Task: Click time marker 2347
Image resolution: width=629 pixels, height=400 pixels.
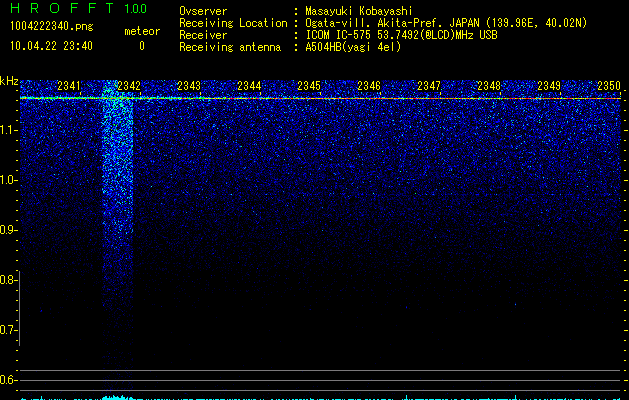Action: (x=429, y=86)
